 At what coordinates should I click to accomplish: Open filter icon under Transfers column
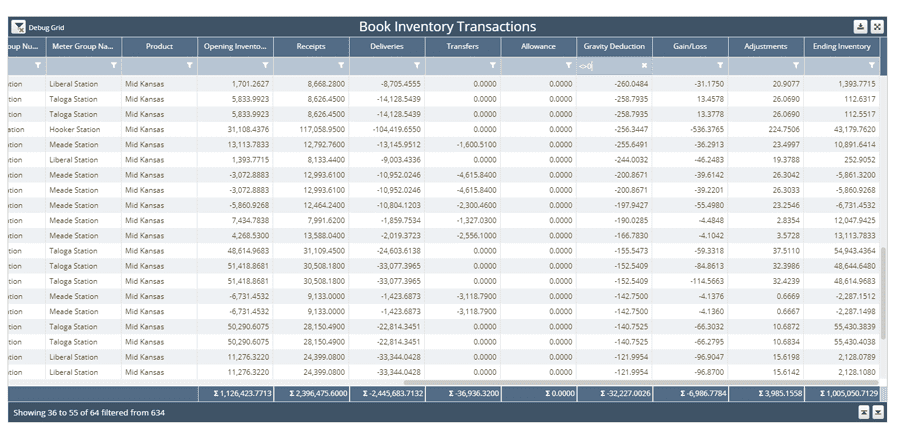(492, 65)
